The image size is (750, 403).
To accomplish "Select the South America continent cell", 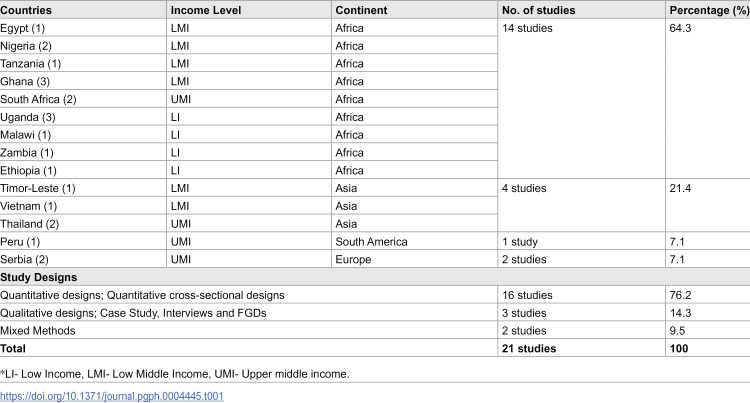I will [371, 242].
